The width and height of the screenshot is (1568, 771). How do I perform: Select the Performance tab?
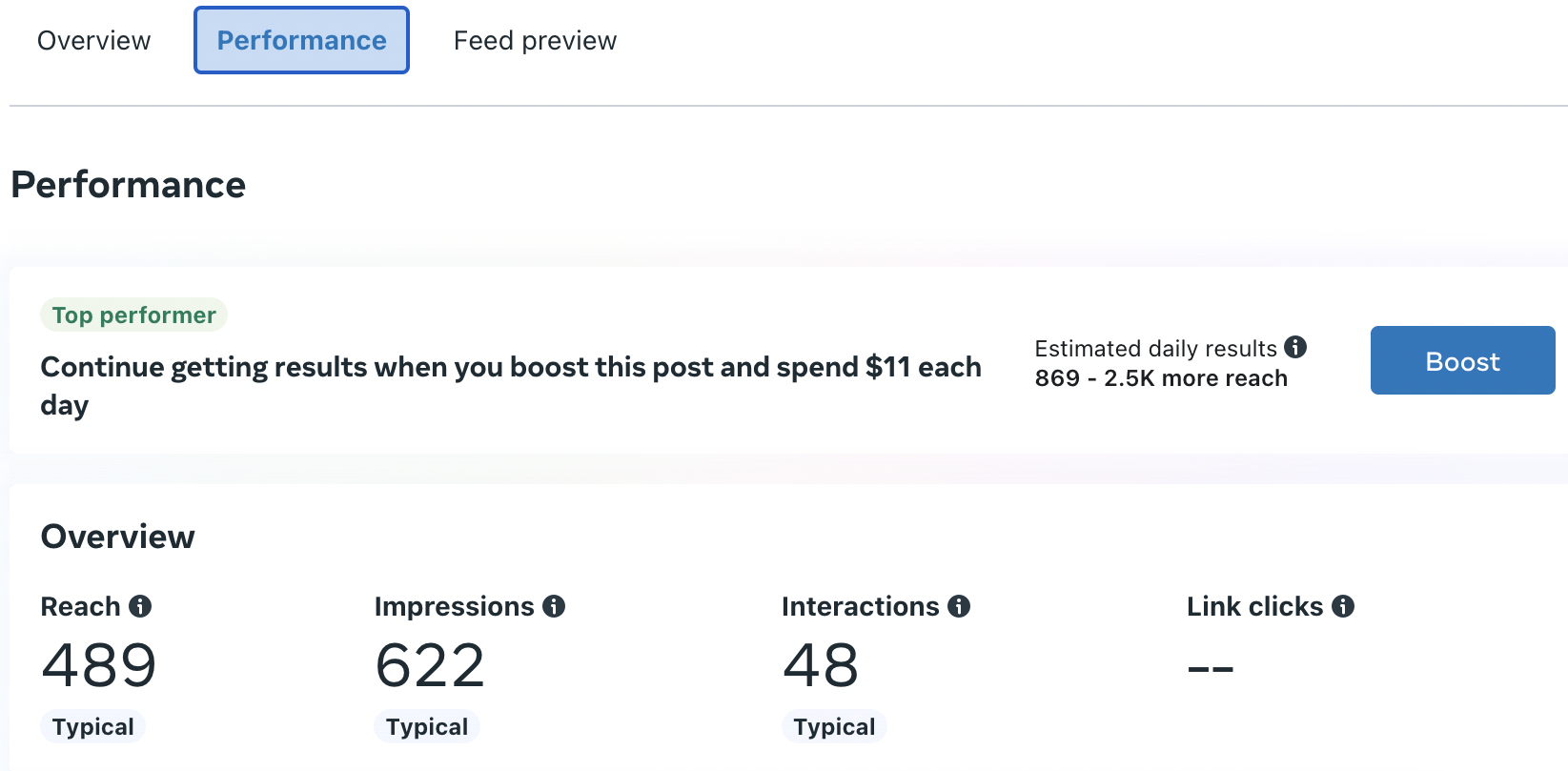point(301,40)
